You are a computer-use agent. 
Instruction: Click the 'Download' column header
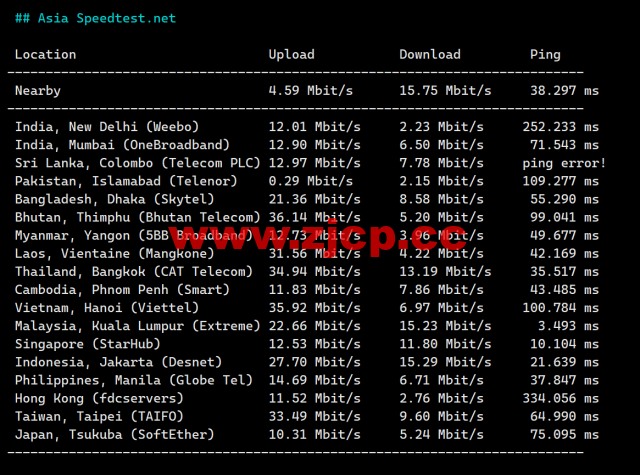tap(430, 55)
